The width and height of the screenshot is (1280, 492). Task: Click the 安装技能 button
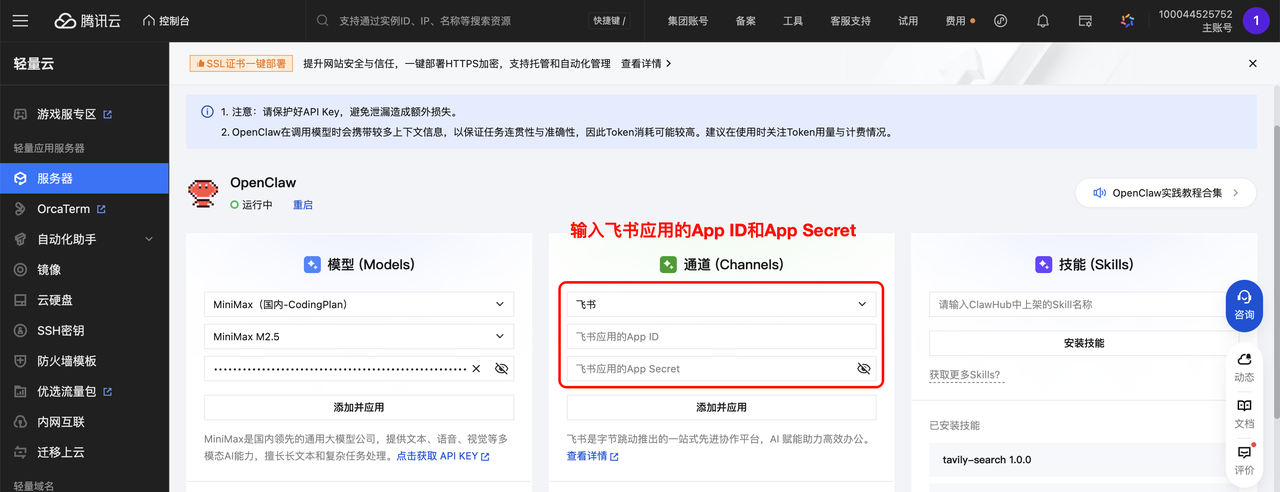(1083, 343)
